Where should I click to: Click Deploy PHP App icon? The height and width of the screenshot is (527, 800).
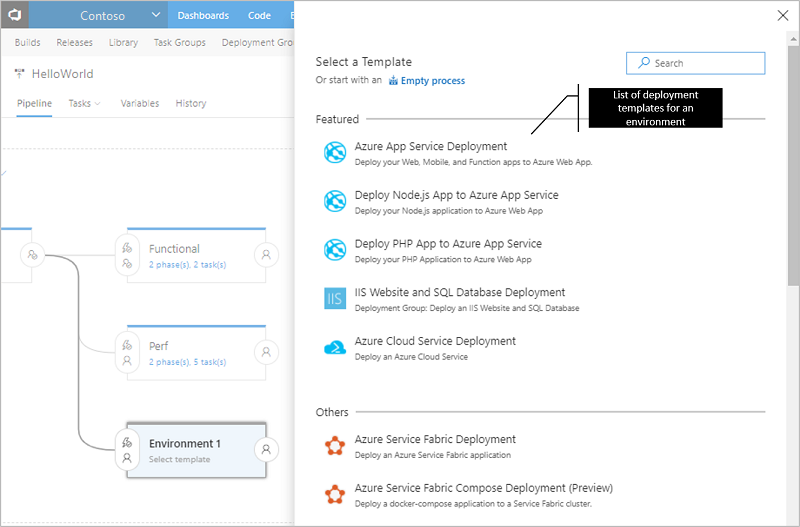tap(335, 249)
